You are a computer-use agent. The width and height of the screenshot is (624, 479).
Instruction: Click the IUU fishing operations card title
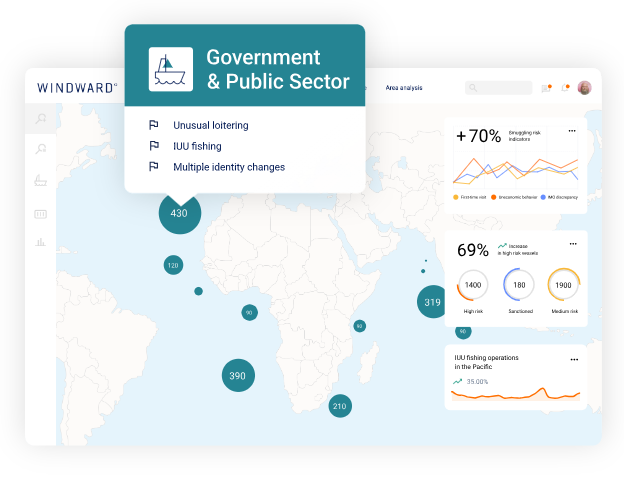point(486,362)
